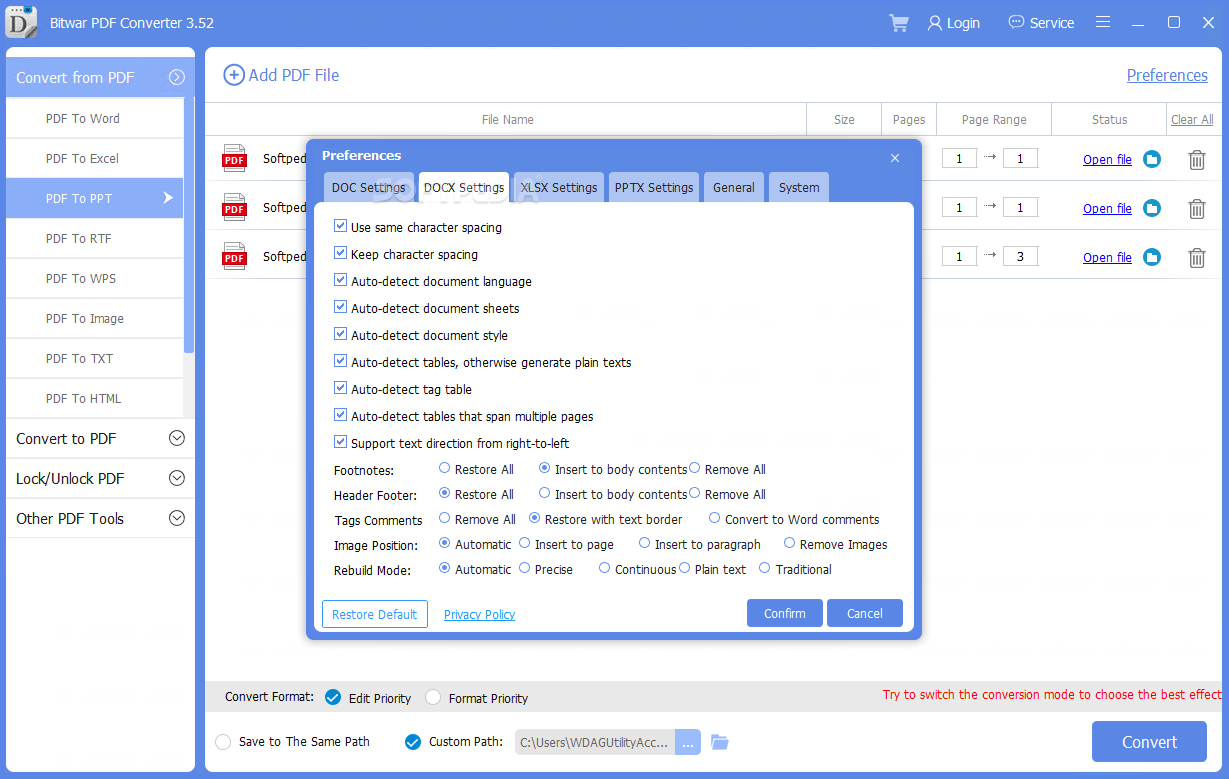
Task: Uncheck Keep character spacing
Action: 340,254
